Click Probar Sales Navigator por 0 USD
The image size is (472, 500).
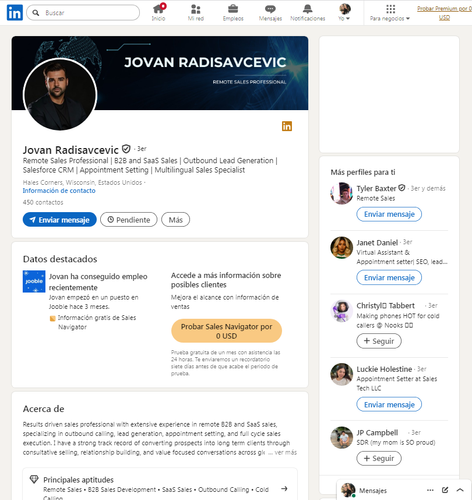[226, 331]
